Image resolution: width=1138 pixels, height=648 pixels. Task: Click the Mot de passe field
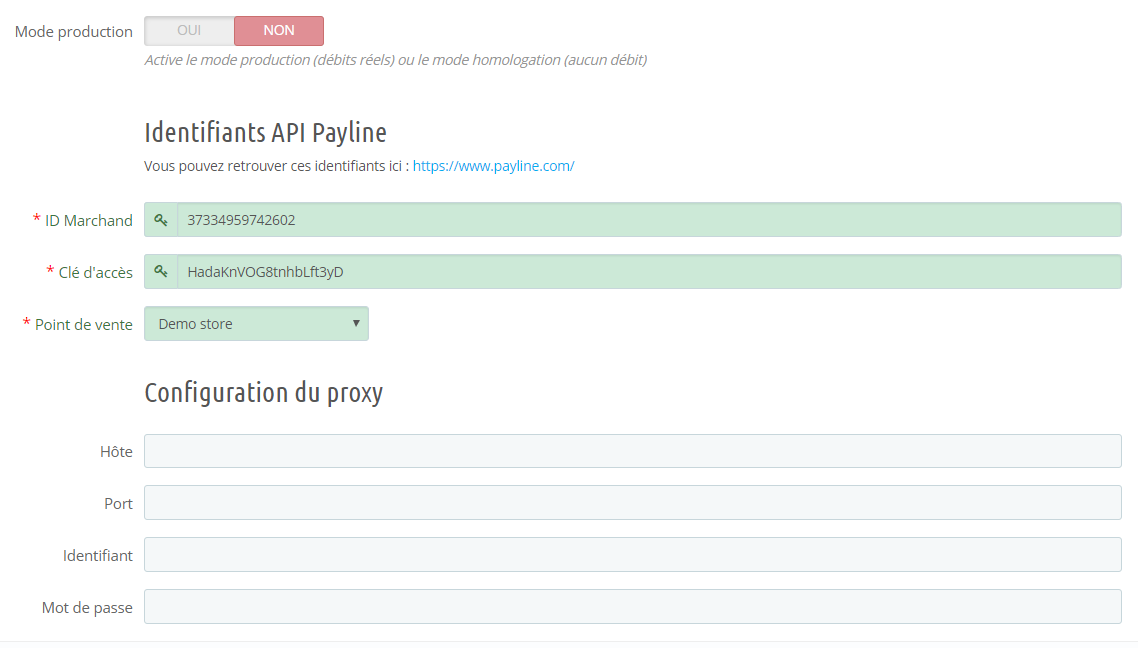(632, 607)
